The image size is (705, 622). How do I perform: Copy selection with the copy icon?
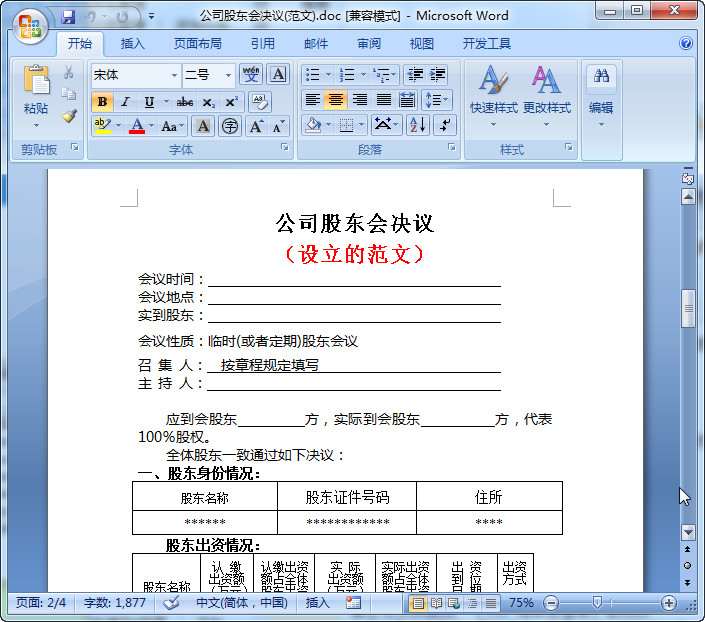tap(68, 94)
